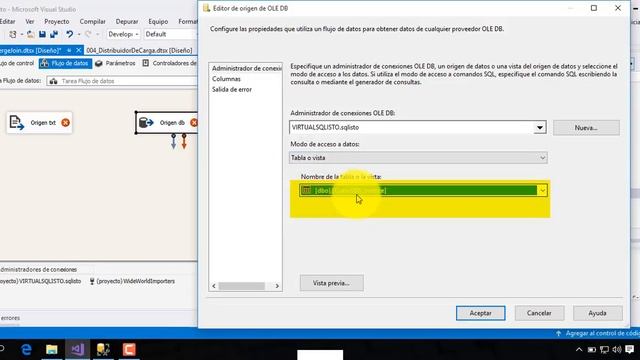Viewport: 640px width, 360px height.
Task: Pin the MergeJoin.dtsx tab
Action: click(x=69, y=50)
